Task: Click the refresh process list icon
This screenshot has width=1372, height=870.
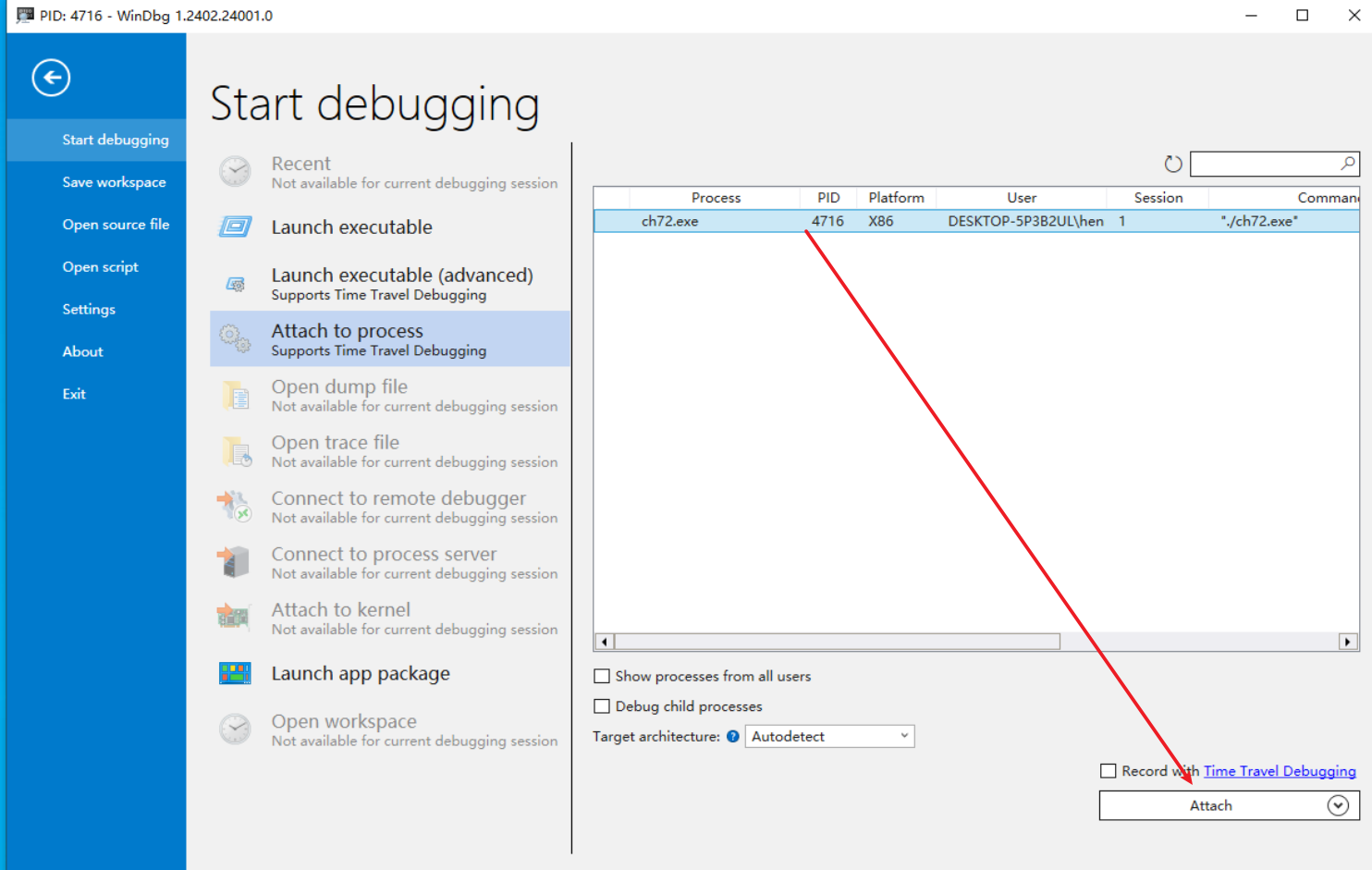Action: coord(1172,165)
